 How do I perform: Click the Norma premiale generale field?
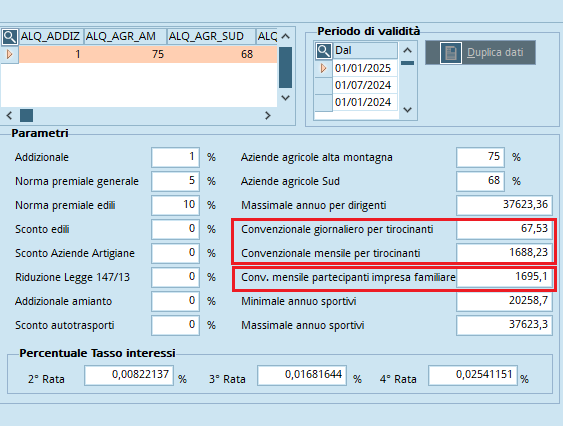(x=175, y=181)
